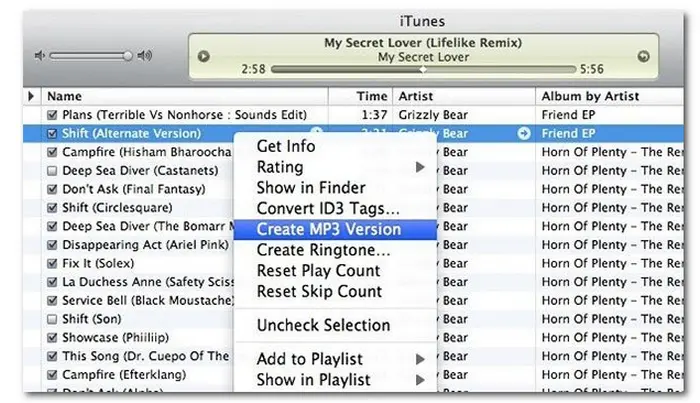Select Reset Skip Count
The image size is (700, 403).
[x=335, y=291]
